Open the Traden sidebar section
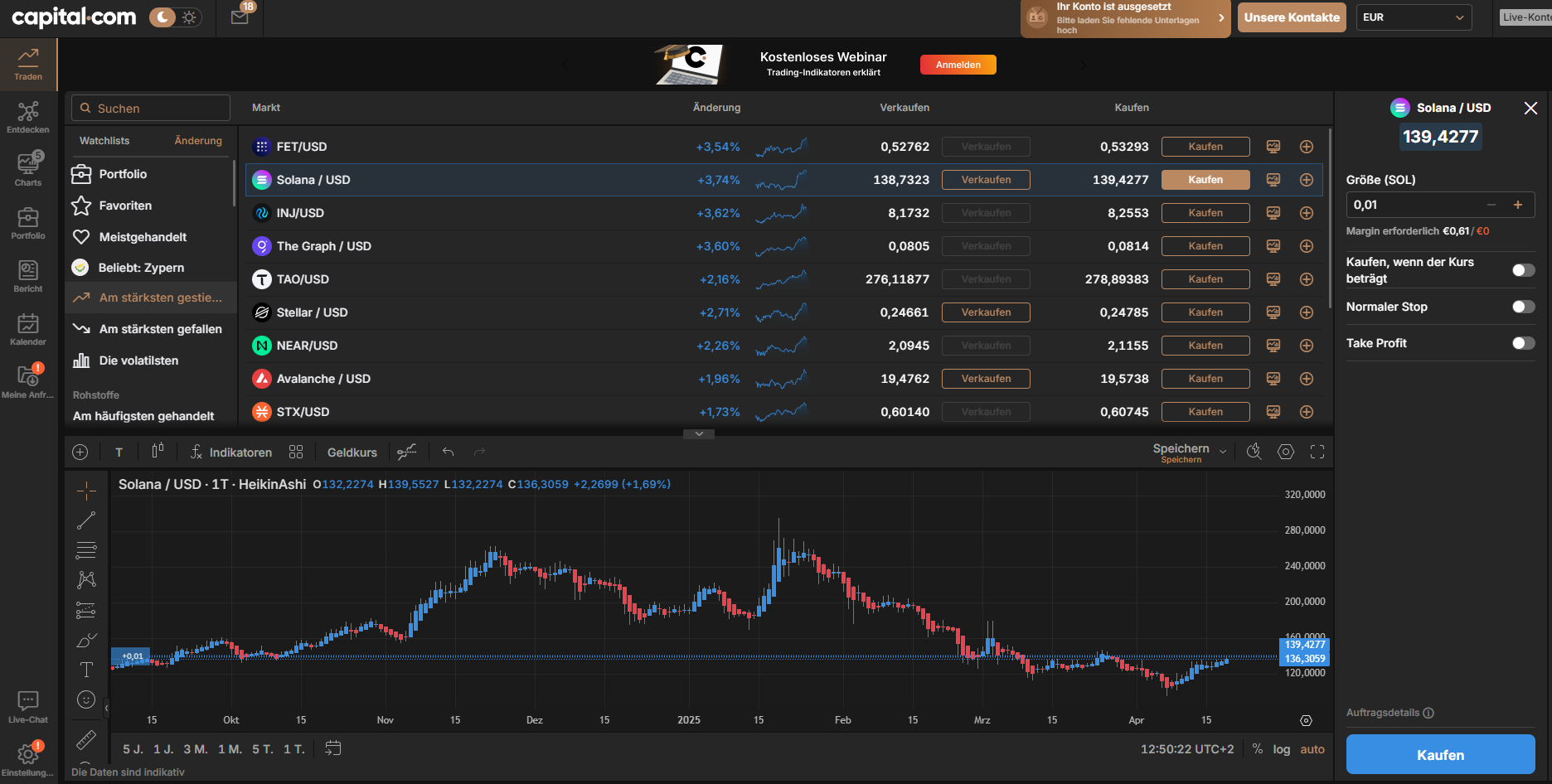This screenshot has width=1552, height=784. pos(28,64)
